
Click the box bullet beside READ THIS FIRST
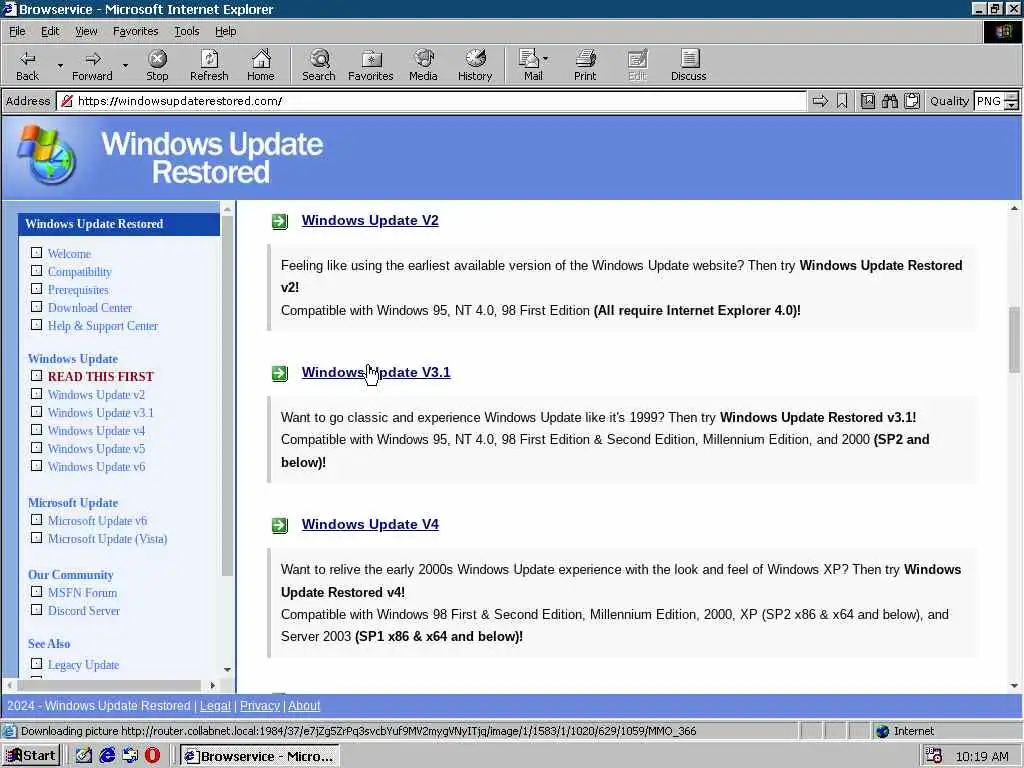[x=37, y=376]
